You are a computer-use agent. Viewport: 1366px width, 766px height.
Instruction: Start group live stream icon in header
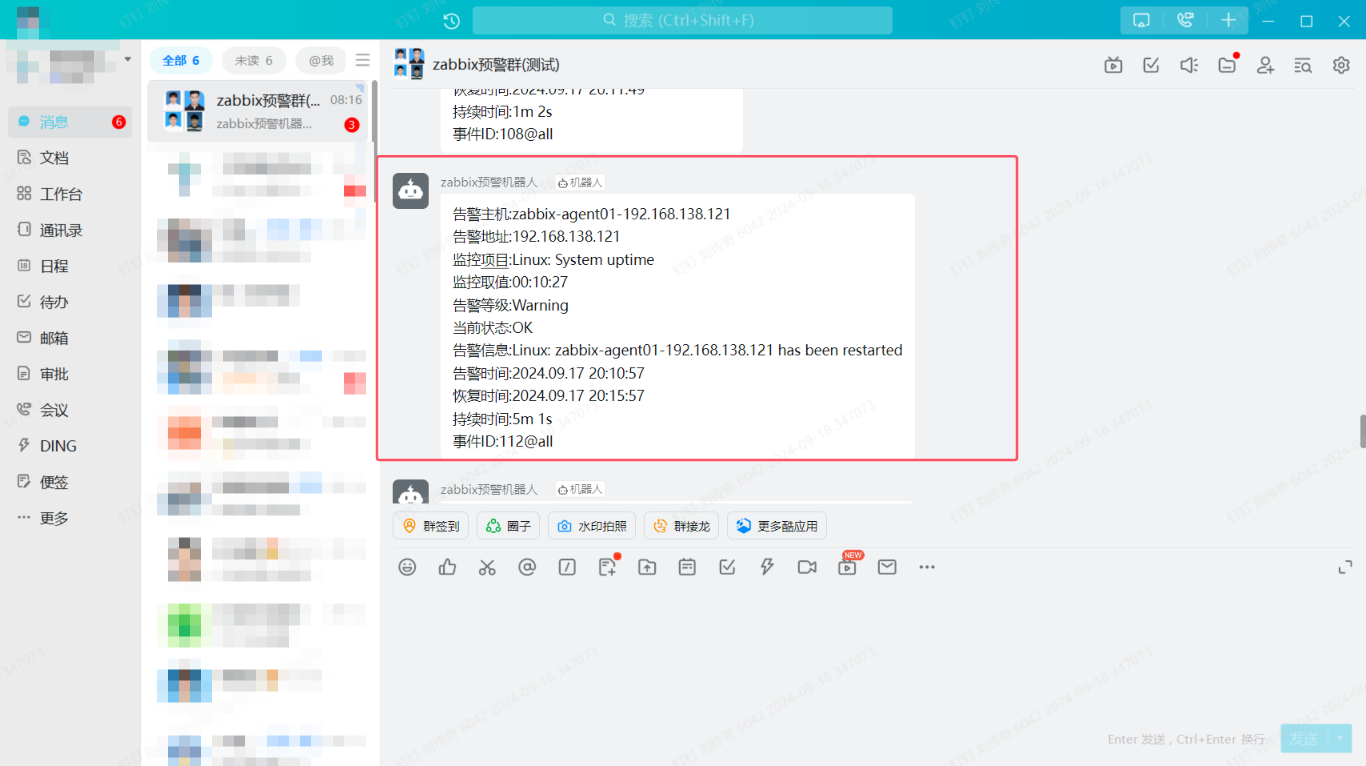click(x=1113, y=65)
